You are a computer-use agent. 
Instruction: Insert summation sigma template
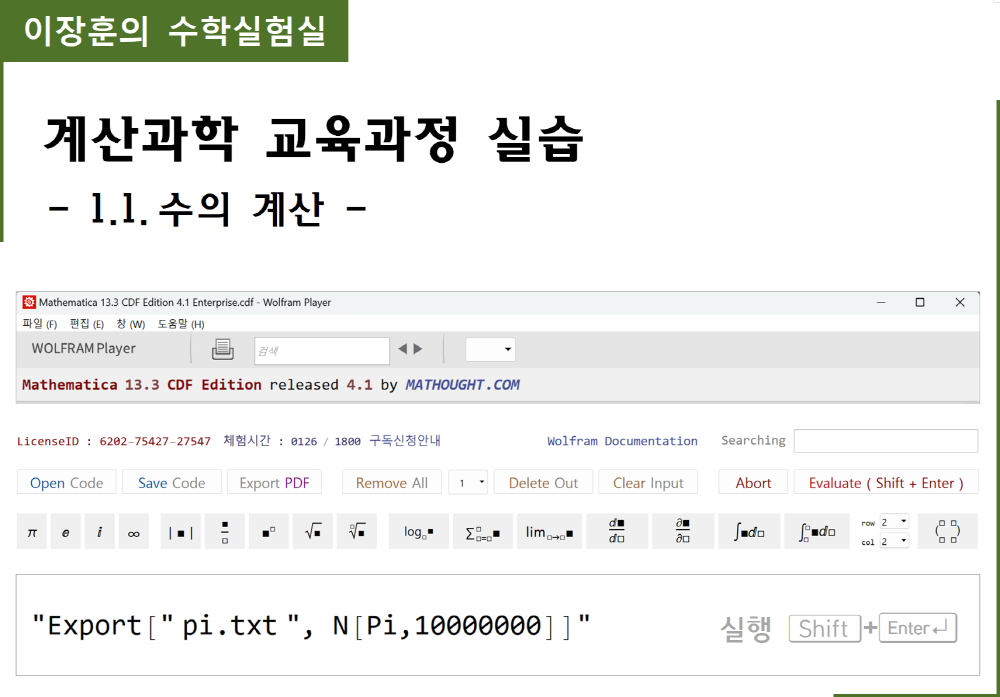pos(483,532)
